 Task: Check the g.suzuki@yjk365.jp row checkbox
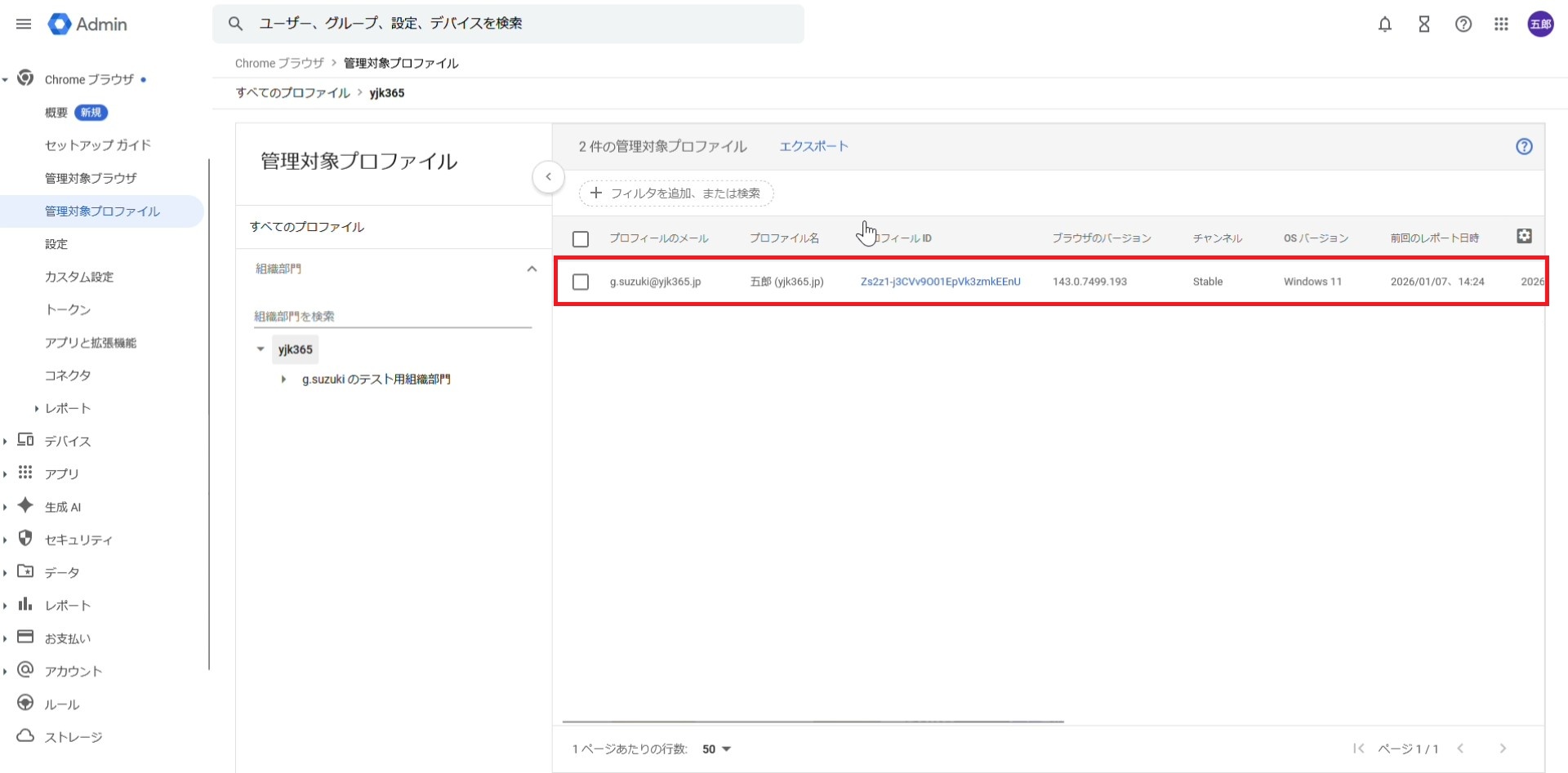click(581, 282)
